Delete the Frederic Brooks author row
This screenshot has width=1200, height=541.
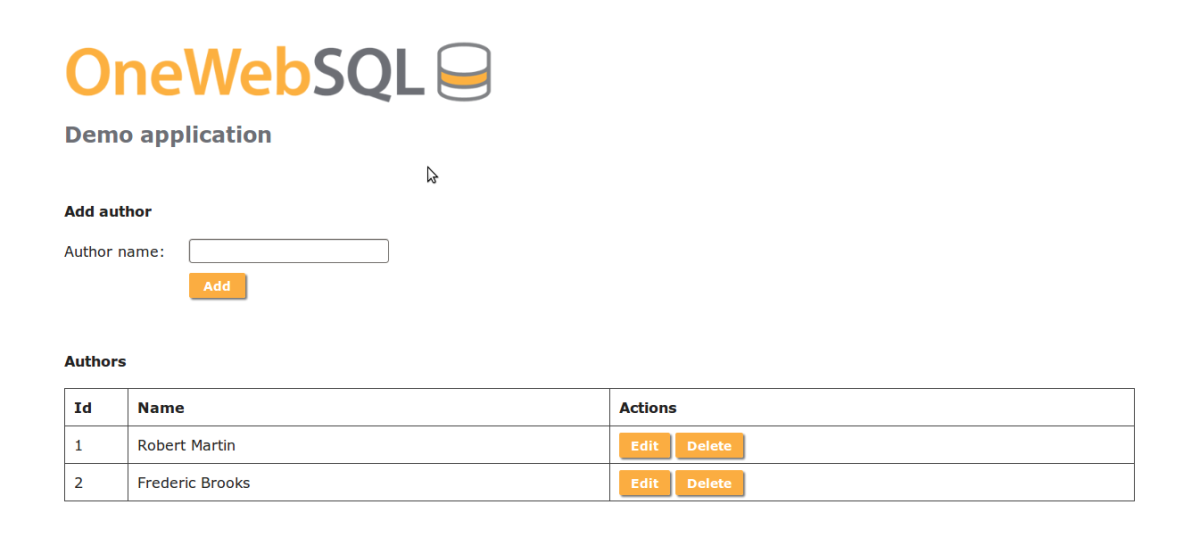coord(709,484)
